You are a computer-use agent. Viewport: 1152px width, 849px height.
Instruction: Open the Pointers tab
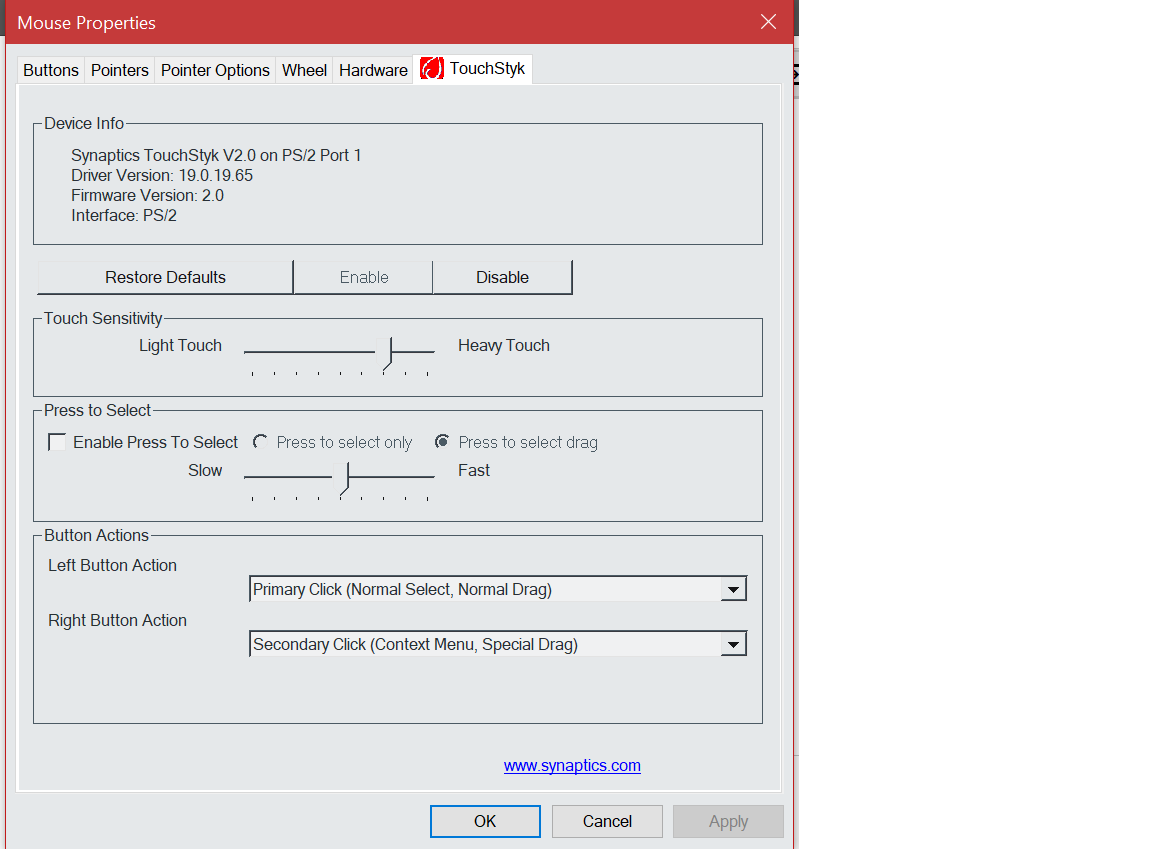[120, 71]
